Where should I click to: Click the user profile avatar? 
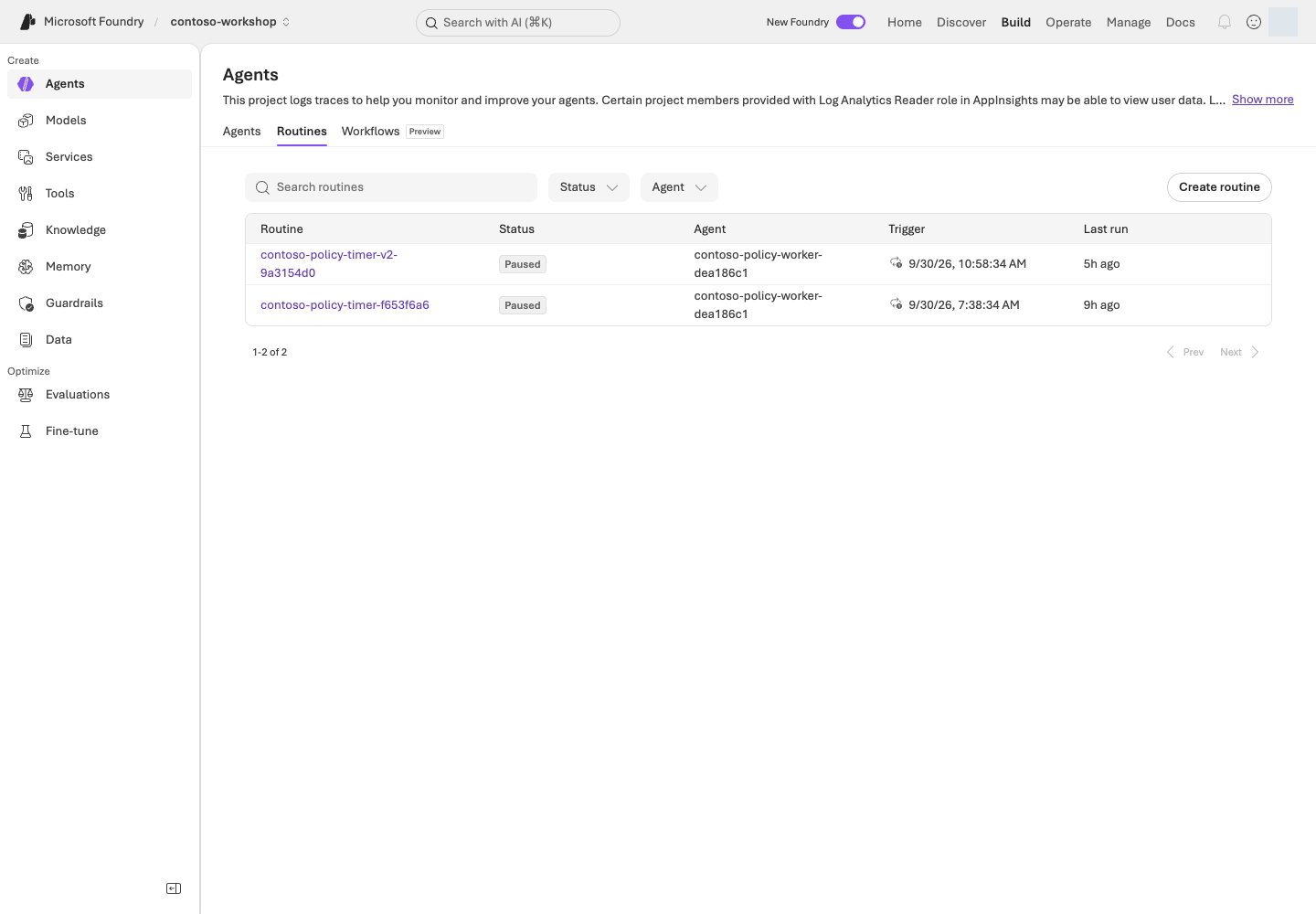coord(1283,22)
